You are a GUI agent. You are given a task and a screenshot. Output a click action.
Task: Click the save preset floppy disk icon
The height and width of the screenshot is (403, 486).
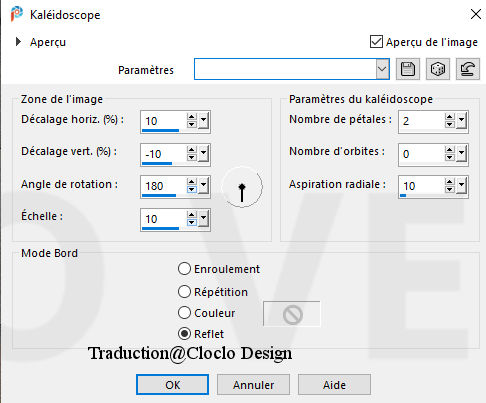(x=408, y=69)
